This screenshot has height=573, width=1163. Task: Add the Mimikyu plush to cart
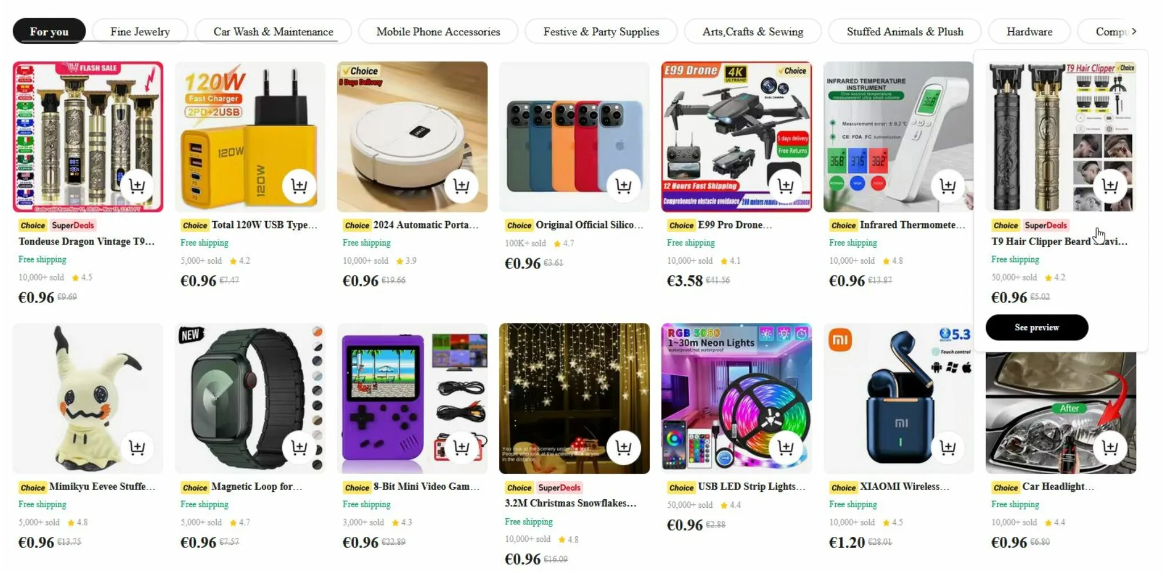137,448
